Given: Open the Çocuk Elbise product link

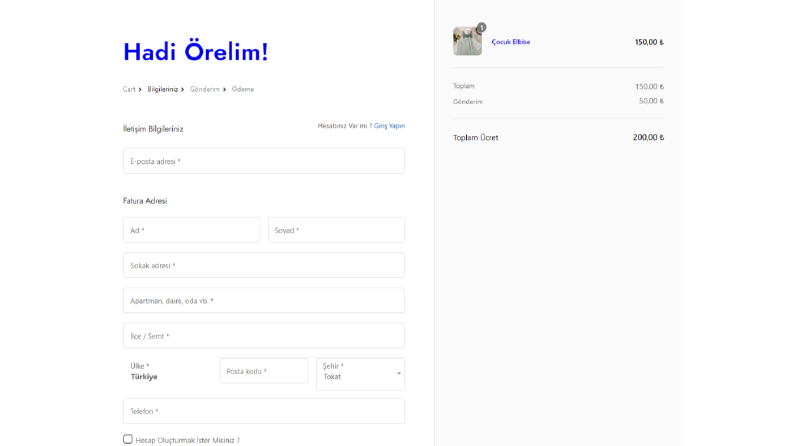Looking at the screenshot, I should pos(511,42).
